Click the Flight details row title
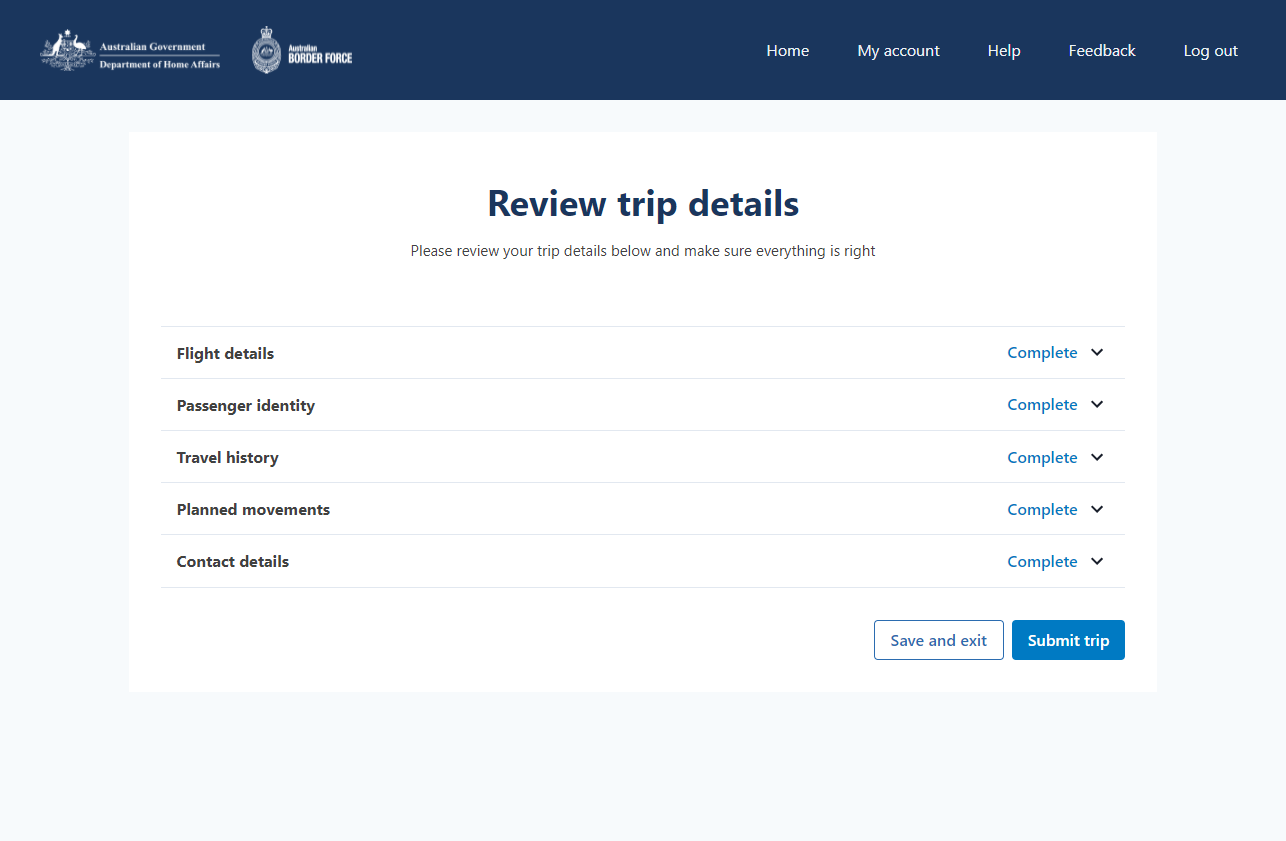This screenshot has width=1286, height=841. pyautogui.click(x=225, y=354)
